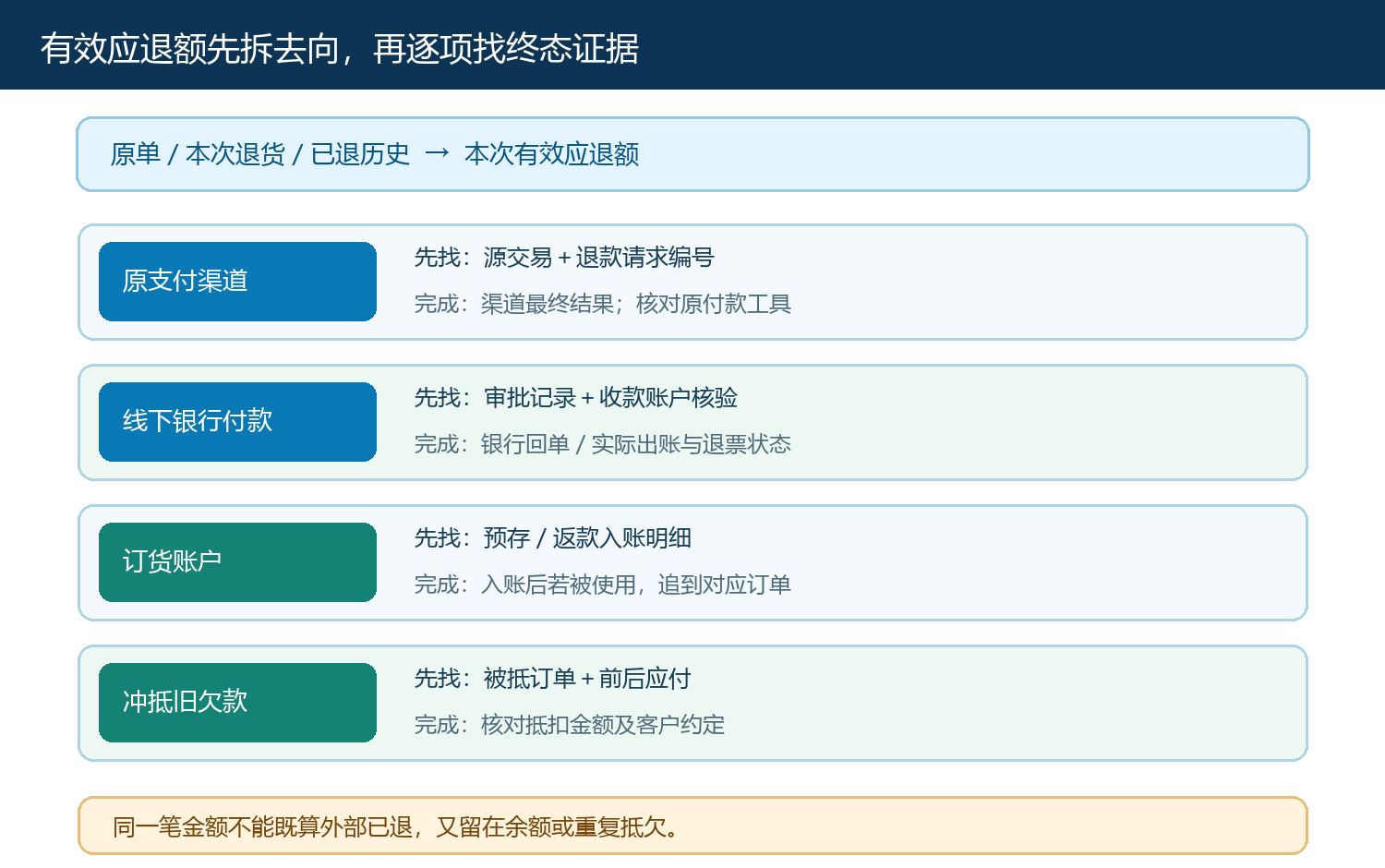Click the 线下银行付款 label block
Viewport: 1385px width, 868px height.
pos(237,422)
